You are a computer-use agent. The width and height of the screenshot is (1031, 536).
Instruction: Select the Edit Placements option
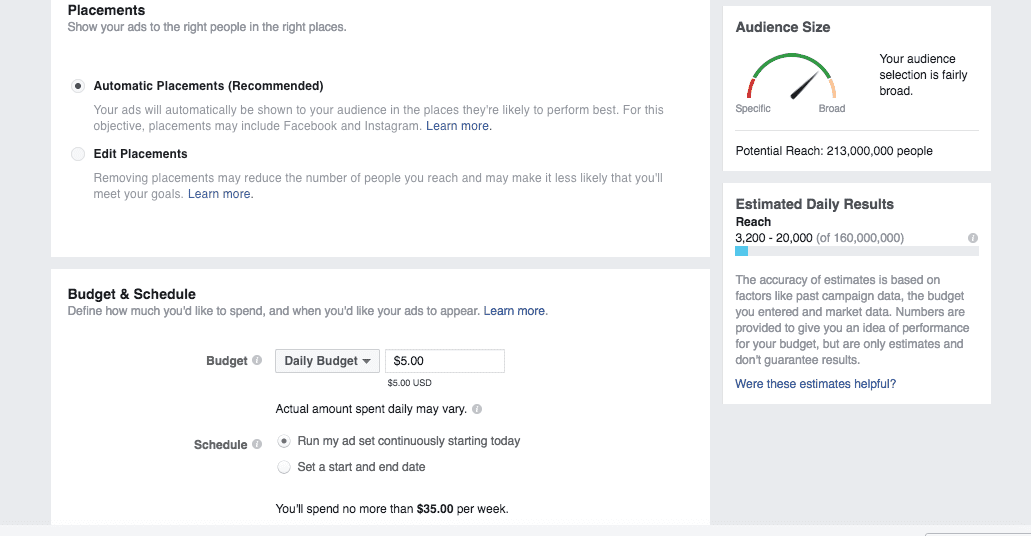[78, 154]
